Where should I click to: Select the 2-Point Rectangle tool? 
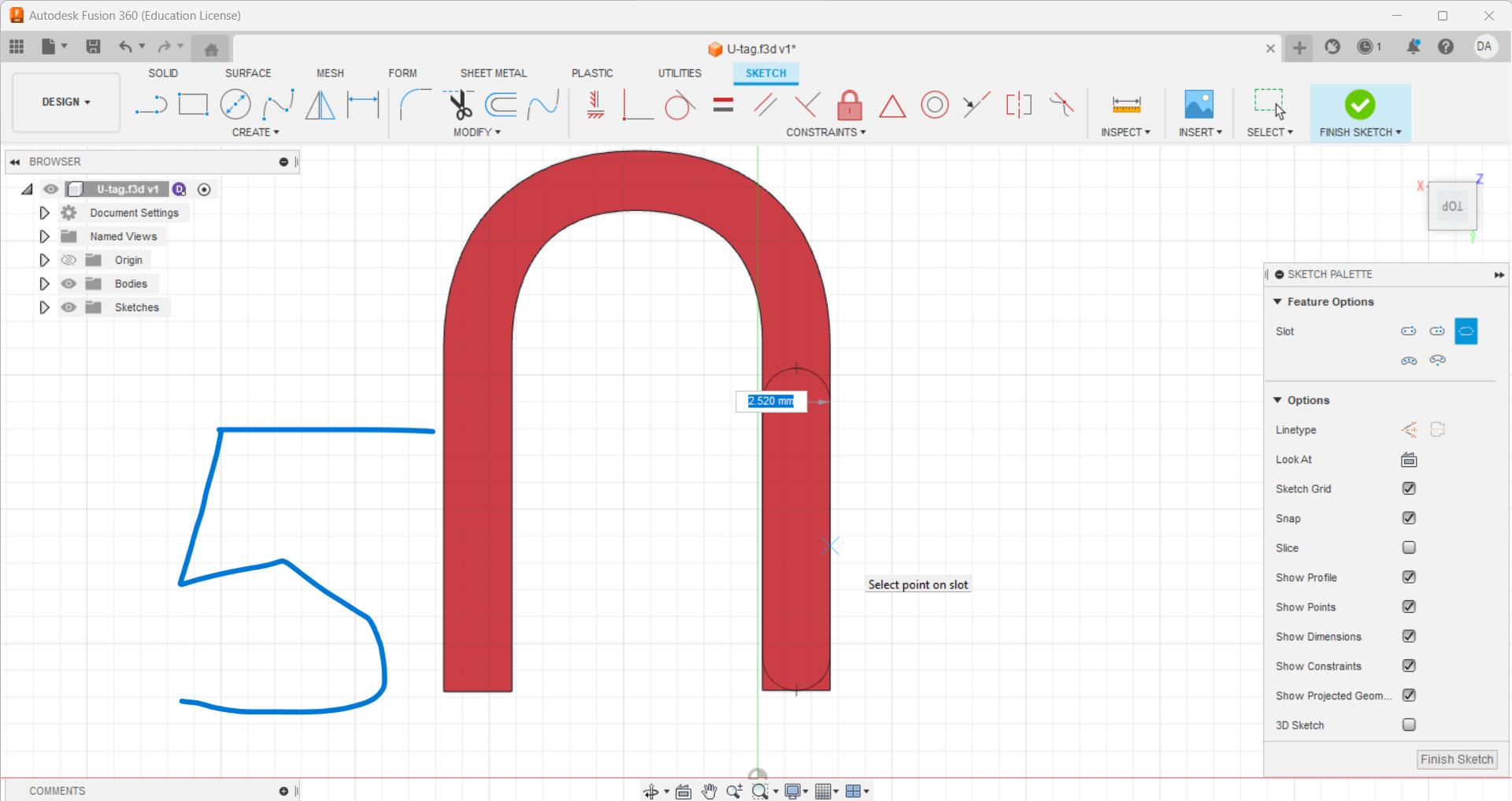pyautogui.click(x=192, y=104)
